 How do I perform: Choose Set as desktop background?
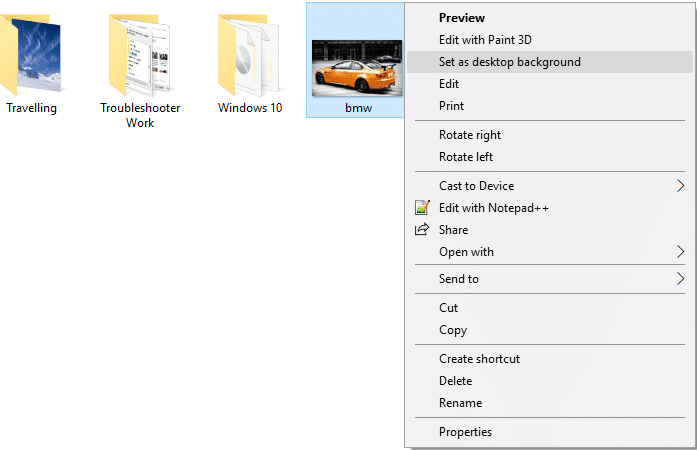click(x=550, y=62)
